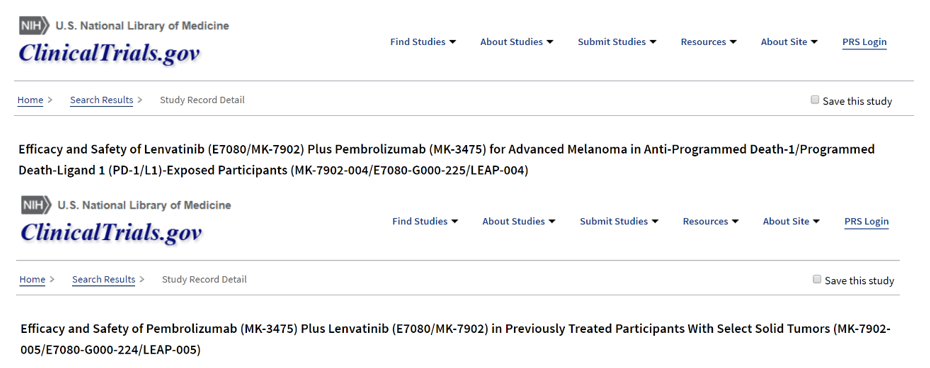This screenshot has height=368, width=930.
Task: Expand lower Find Studies dropdown
Action: click(x=425, y=221)
